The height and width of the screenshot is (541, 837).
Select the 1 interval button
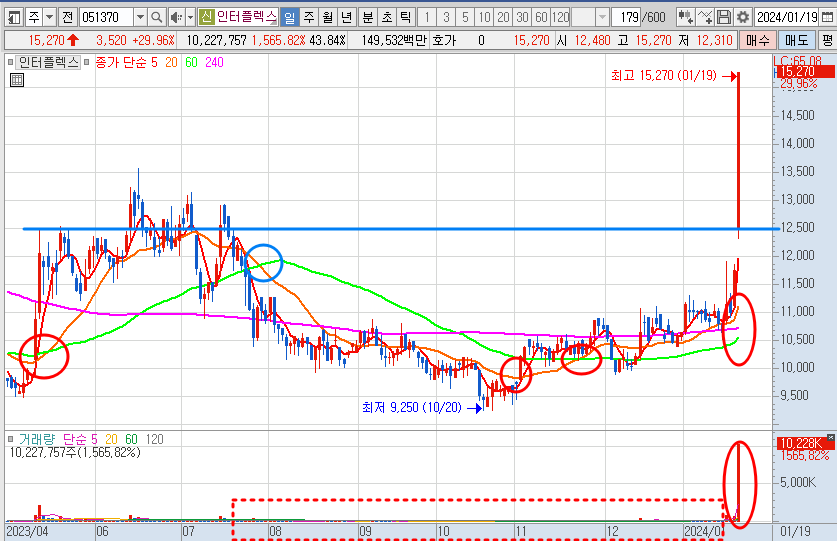(427, 18)
